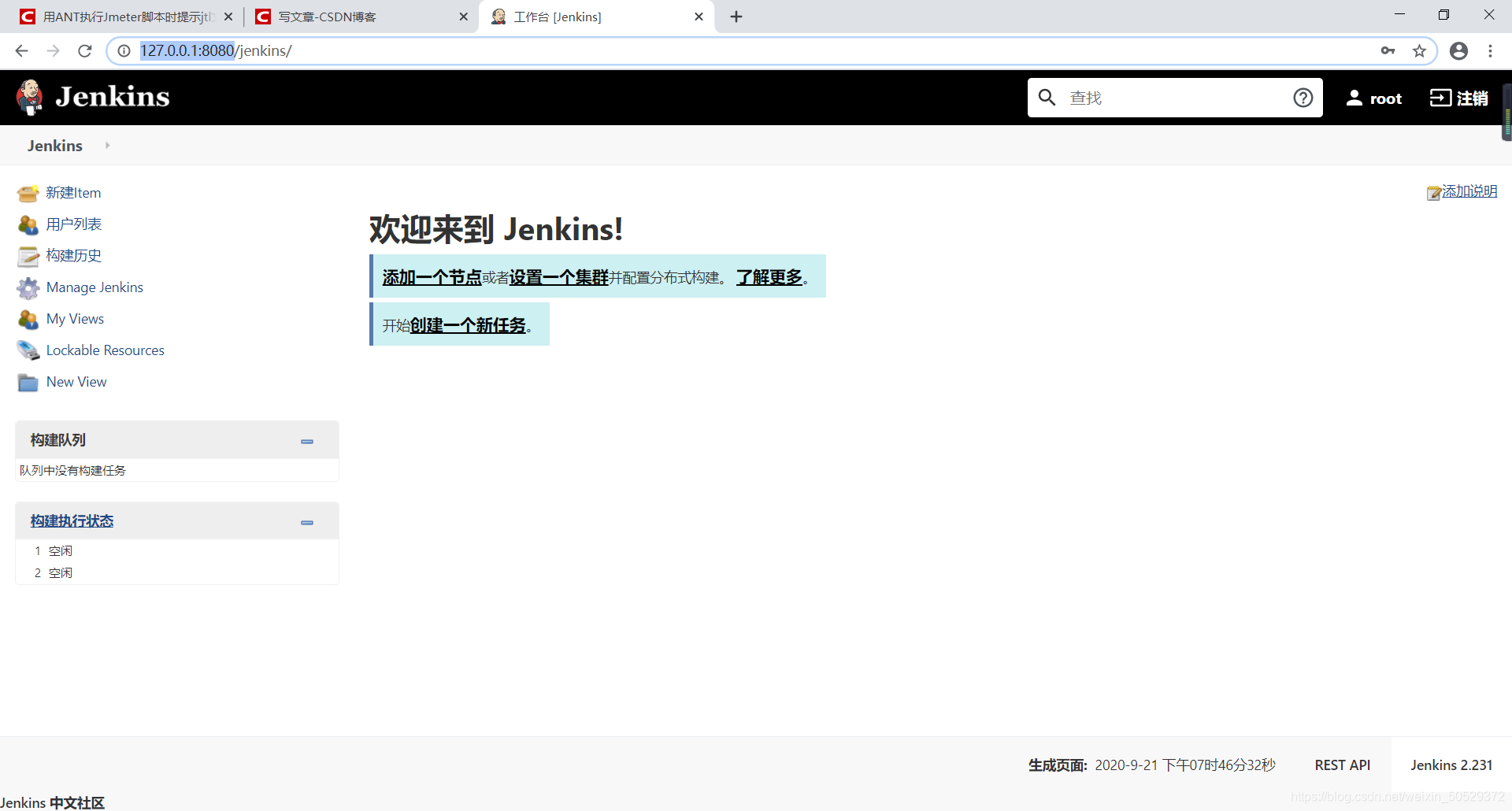Image resolution: width=1512 pixels, height=811 pixels.
Task: Open 新建Item link
Action: tap(73, 193)
